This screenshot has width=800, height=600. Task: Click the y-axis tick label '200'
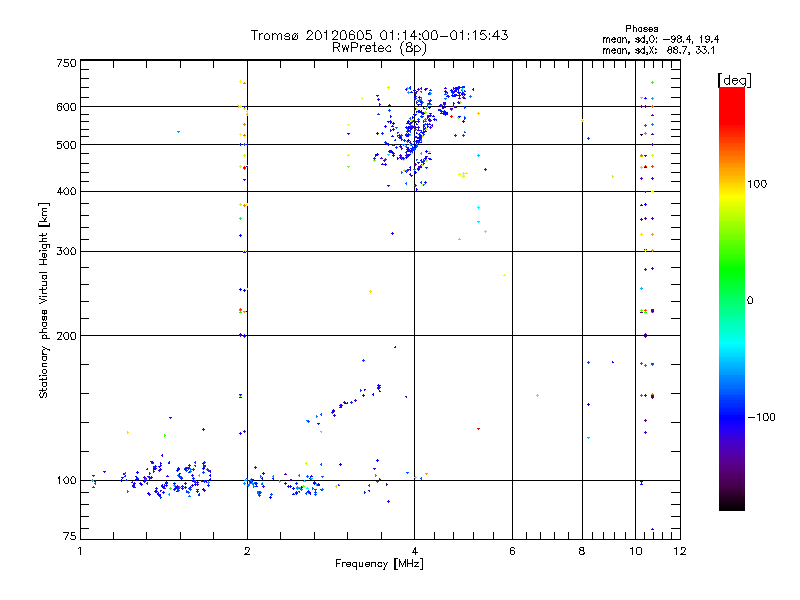[x=67, y=336]
